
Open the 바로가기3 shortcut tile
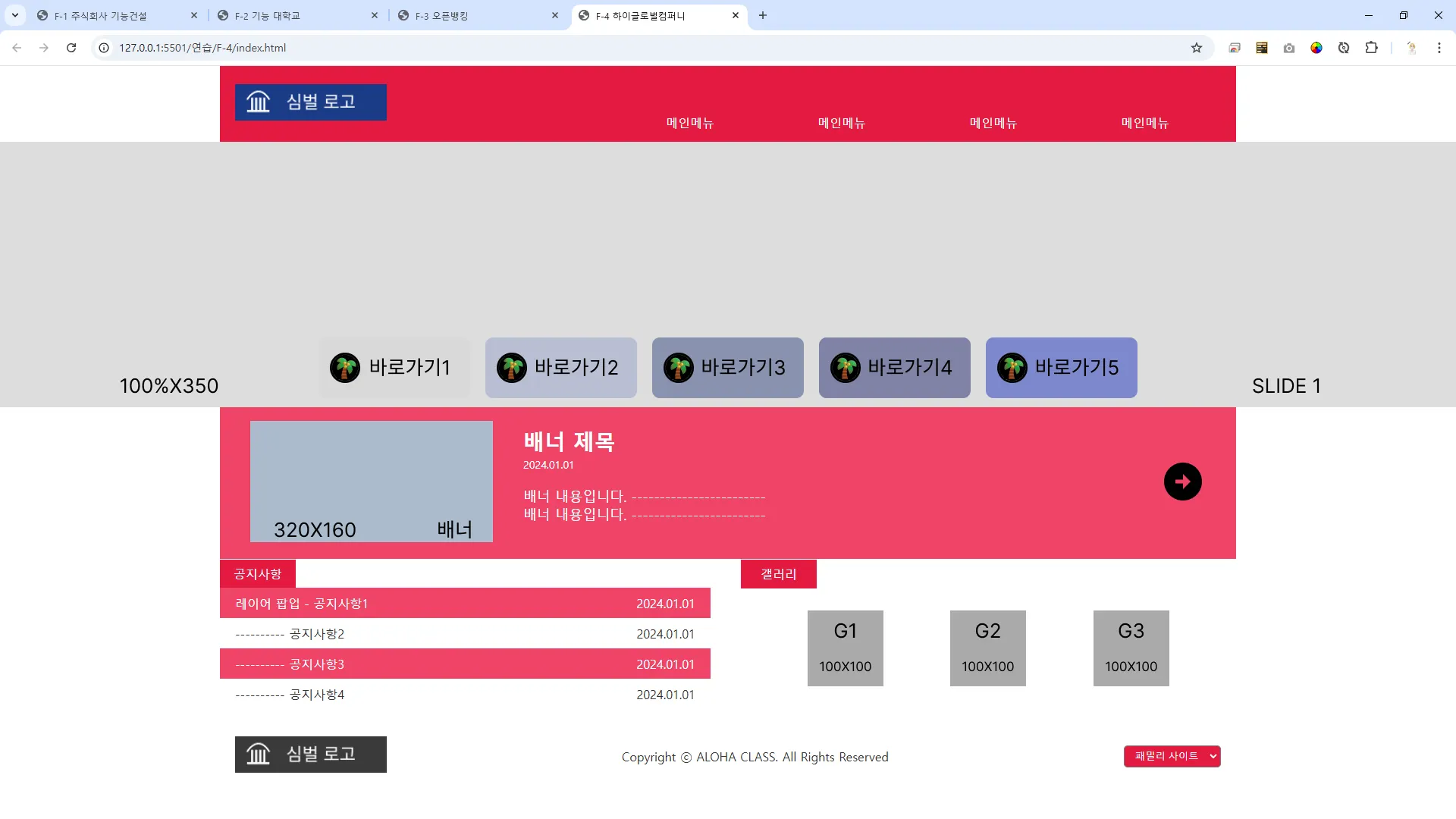pyautogui.click(x=727, y=368)
